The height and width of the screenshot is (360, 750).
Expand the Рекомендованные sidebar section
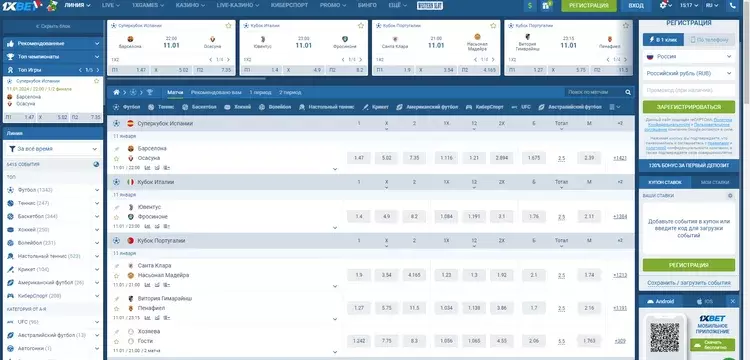[x=53, y=44]
